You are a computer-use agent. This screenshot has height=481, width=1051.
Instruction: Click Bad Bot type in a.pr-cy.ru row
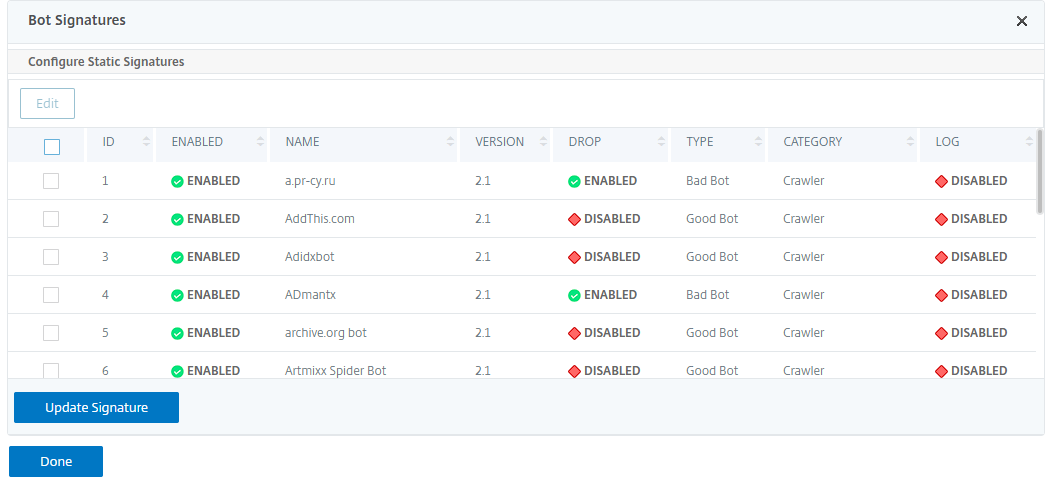(708, 181)
